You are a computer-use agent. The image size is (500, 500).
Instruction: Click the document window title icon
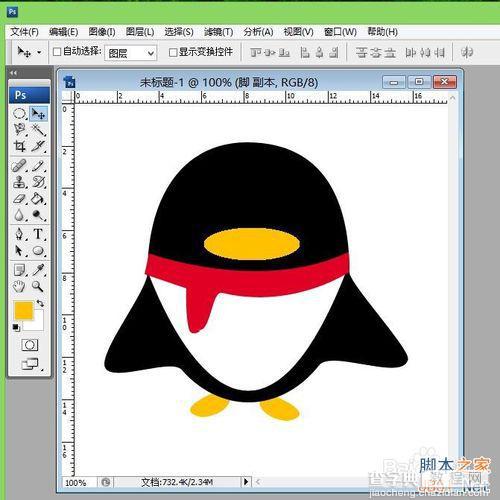(70, 82)
